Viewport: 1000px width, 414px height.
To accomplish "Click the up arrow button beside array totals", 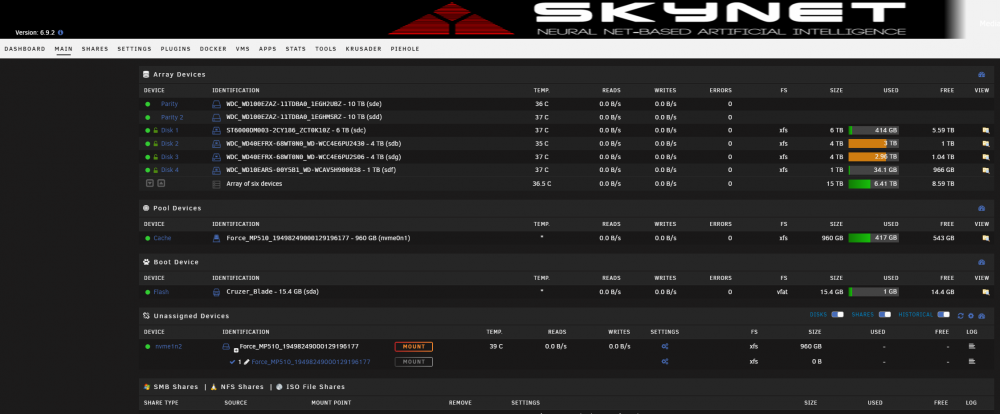I will coord(161,183).
